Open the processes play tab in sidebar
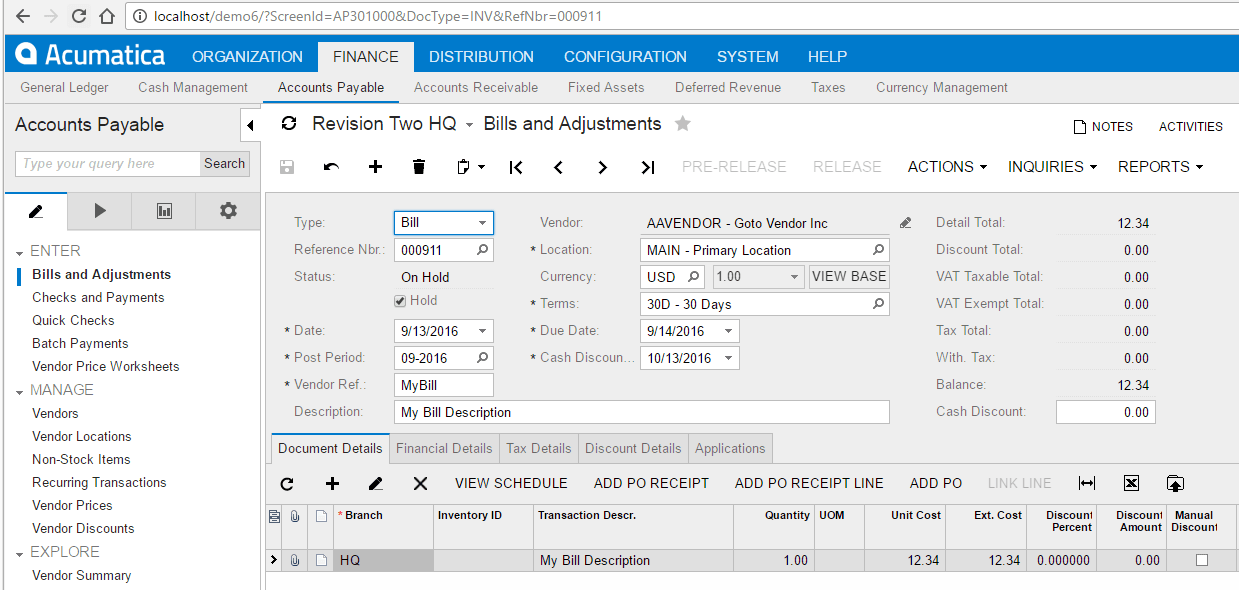 click(99, 211)
